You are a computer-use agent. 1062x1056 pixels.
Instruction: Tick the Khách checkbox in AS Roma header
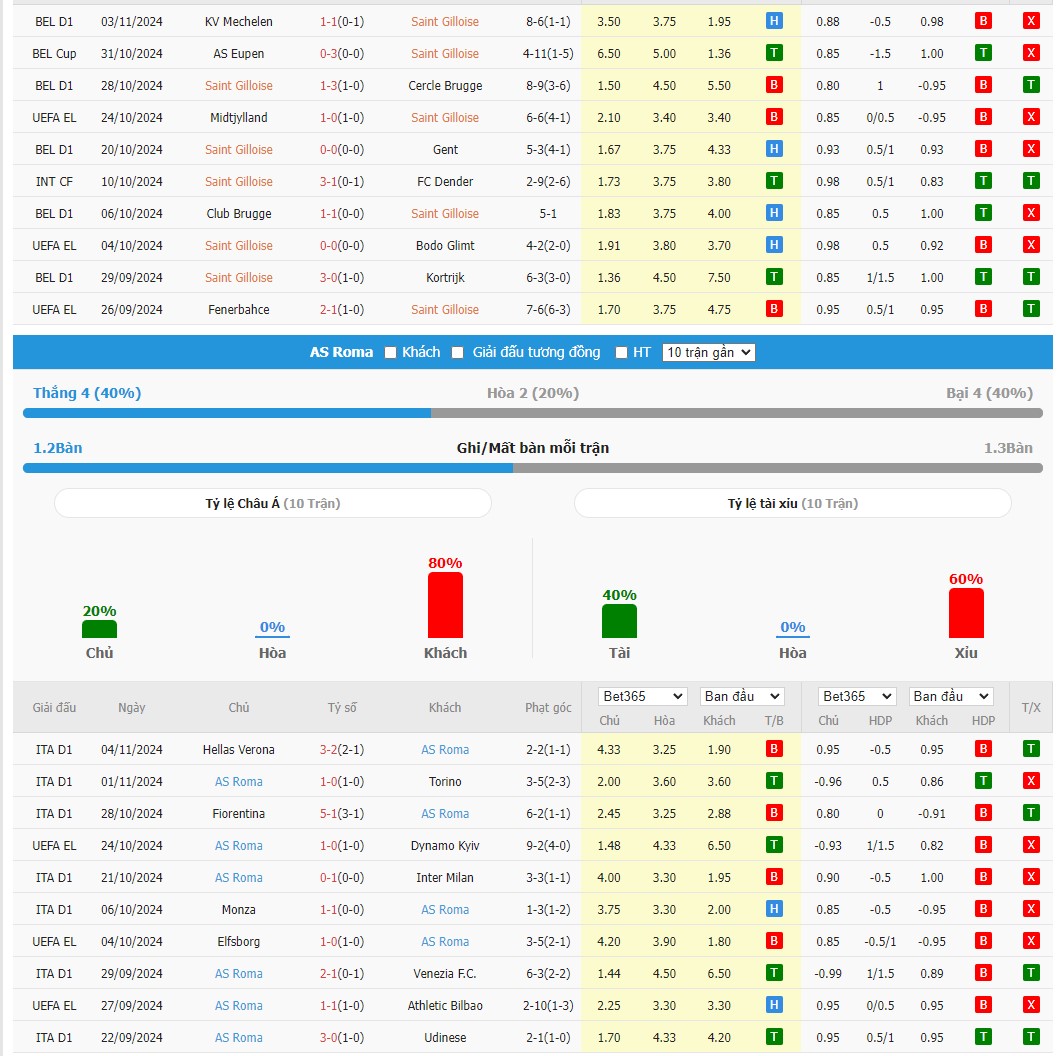390,353
